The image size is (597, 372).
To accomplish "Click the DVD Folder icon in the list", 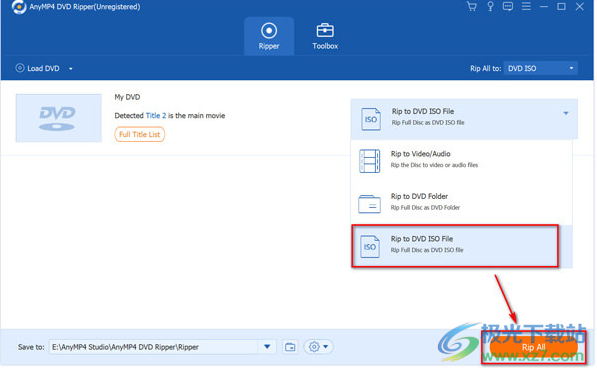I will pos(369,204).
